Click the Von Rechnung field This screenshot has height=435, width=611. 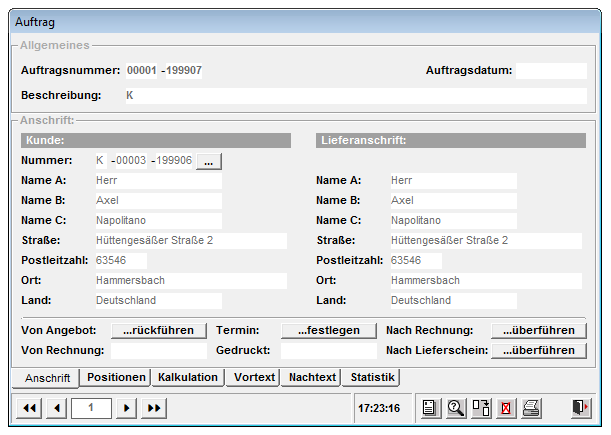tap(159, 351)
